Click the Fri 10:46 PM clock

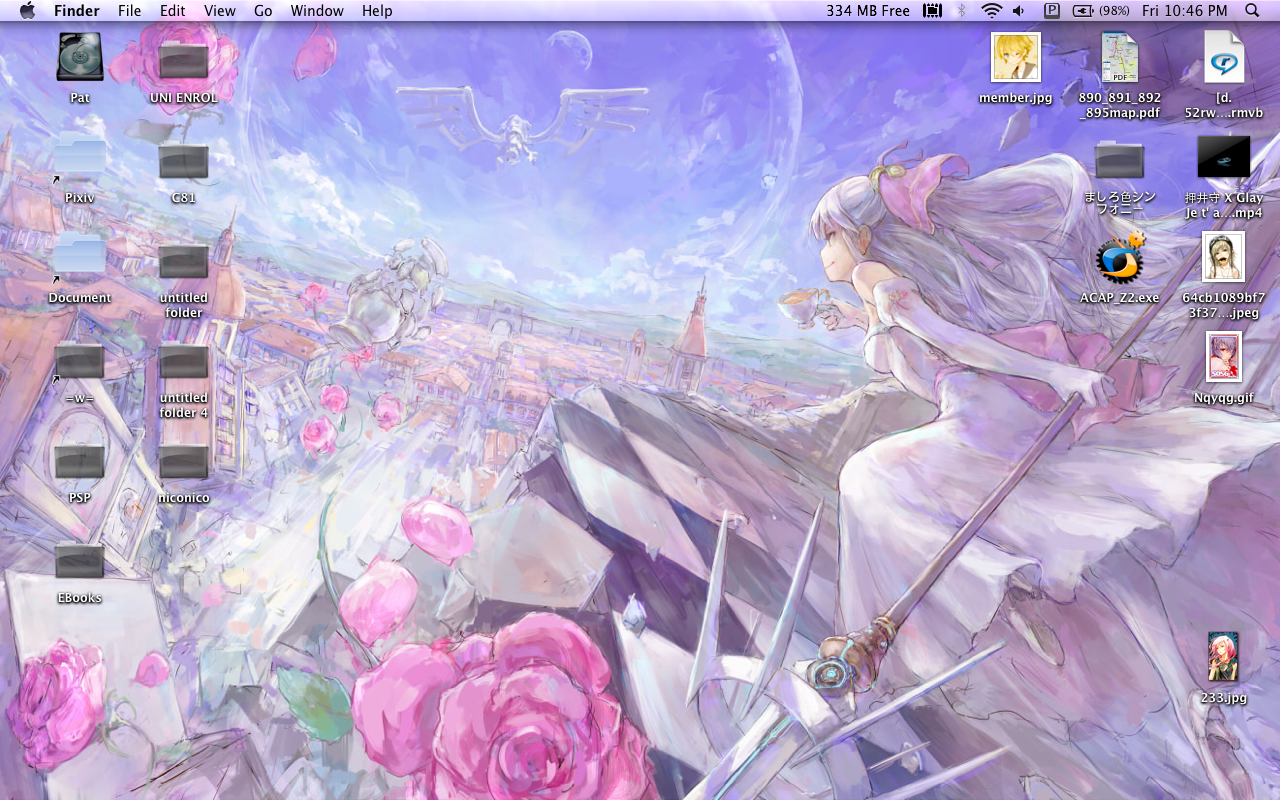pyautogui.click(x=1184, y=11)
